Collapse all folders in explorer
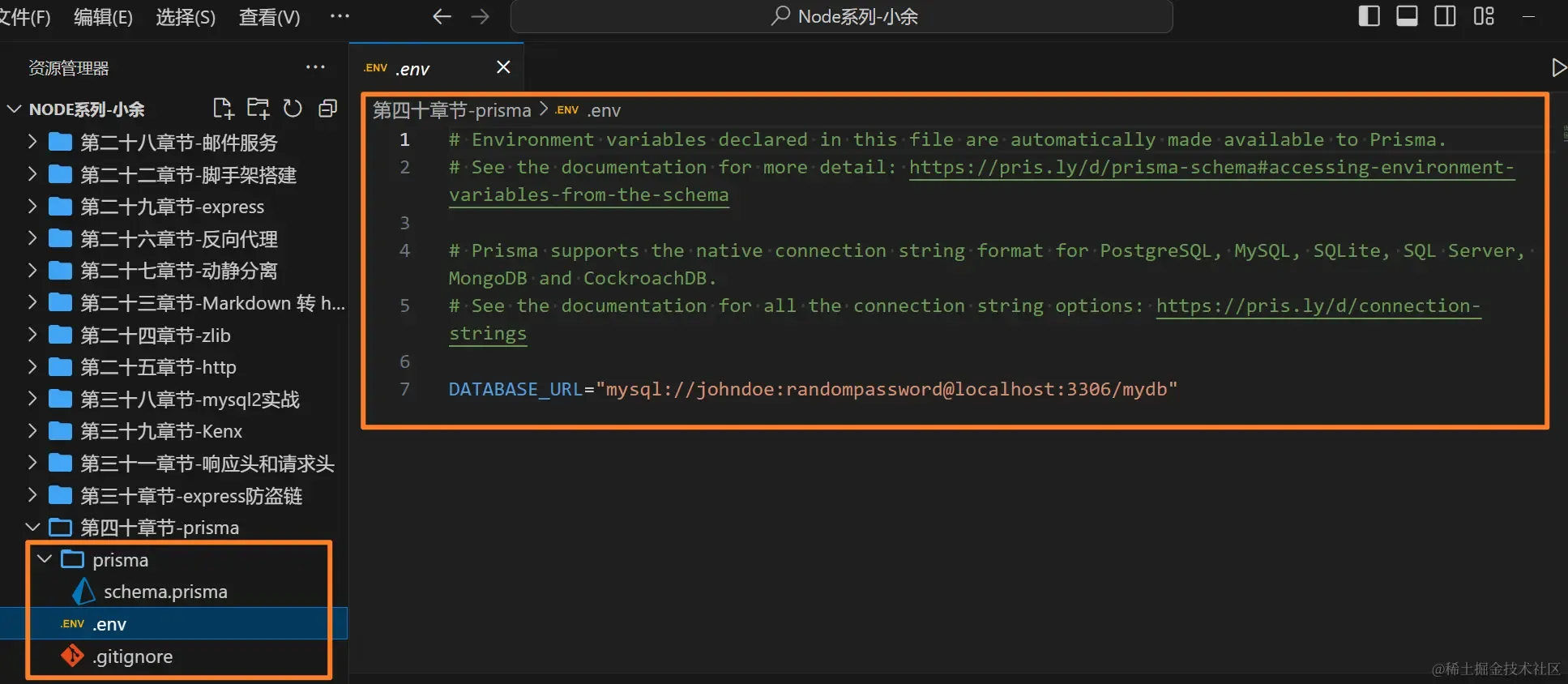 coord(327,109)
